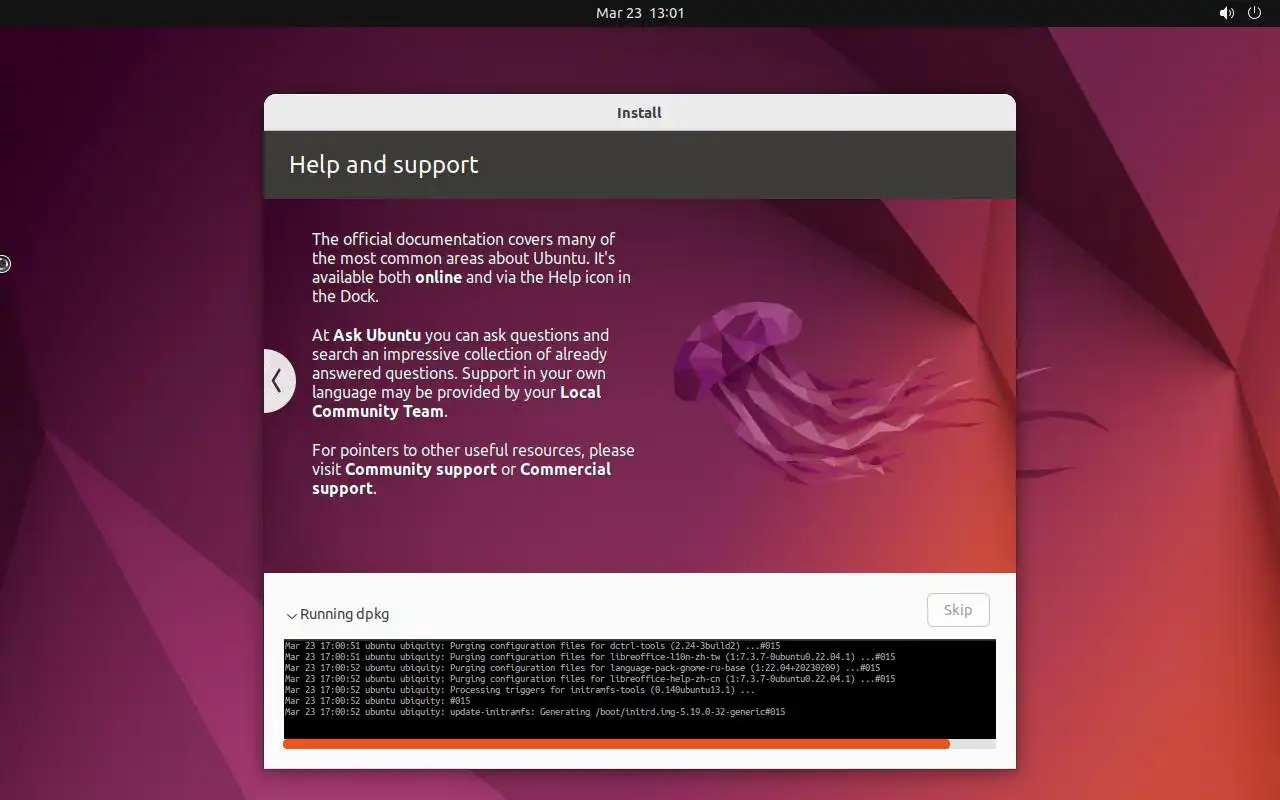Click the "For pointers to other useful resources" paragraph
Image resolution: width=1280 pixels, height=800 pixels.
pos(473,469)
